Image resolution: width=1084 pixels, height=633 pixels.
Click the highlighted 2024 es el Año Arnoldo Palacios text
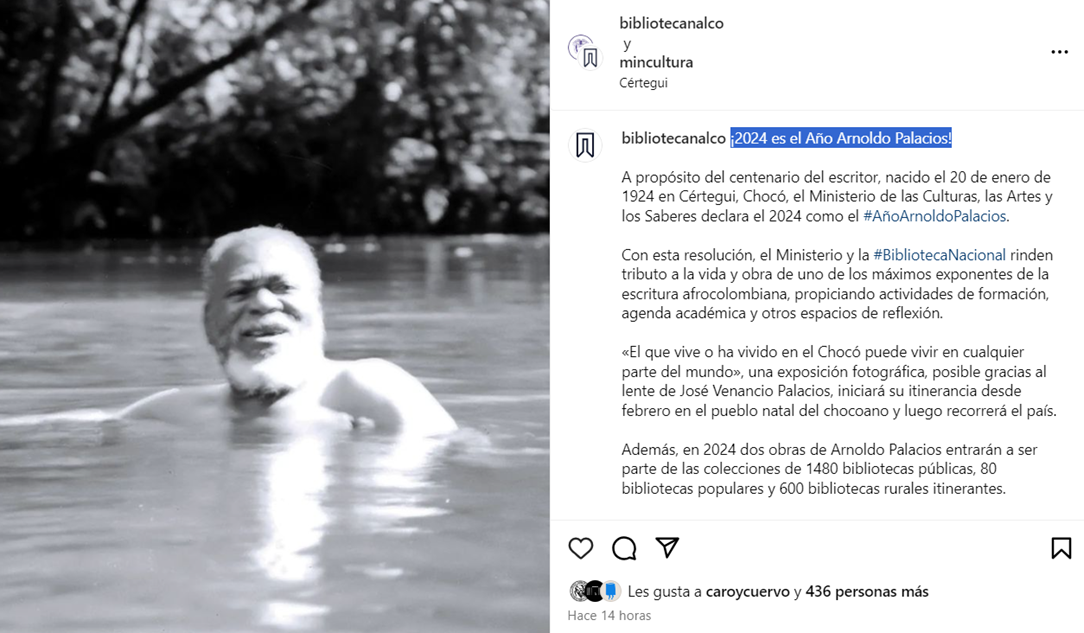pos(841,138)
